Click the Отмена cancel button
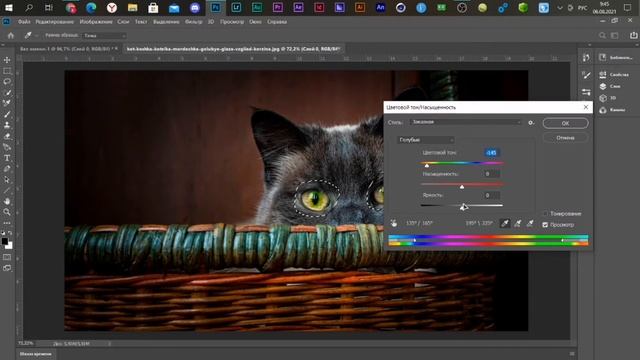This screenshot has width=640, height=360. pyautogui.click(x=565, y=138)
